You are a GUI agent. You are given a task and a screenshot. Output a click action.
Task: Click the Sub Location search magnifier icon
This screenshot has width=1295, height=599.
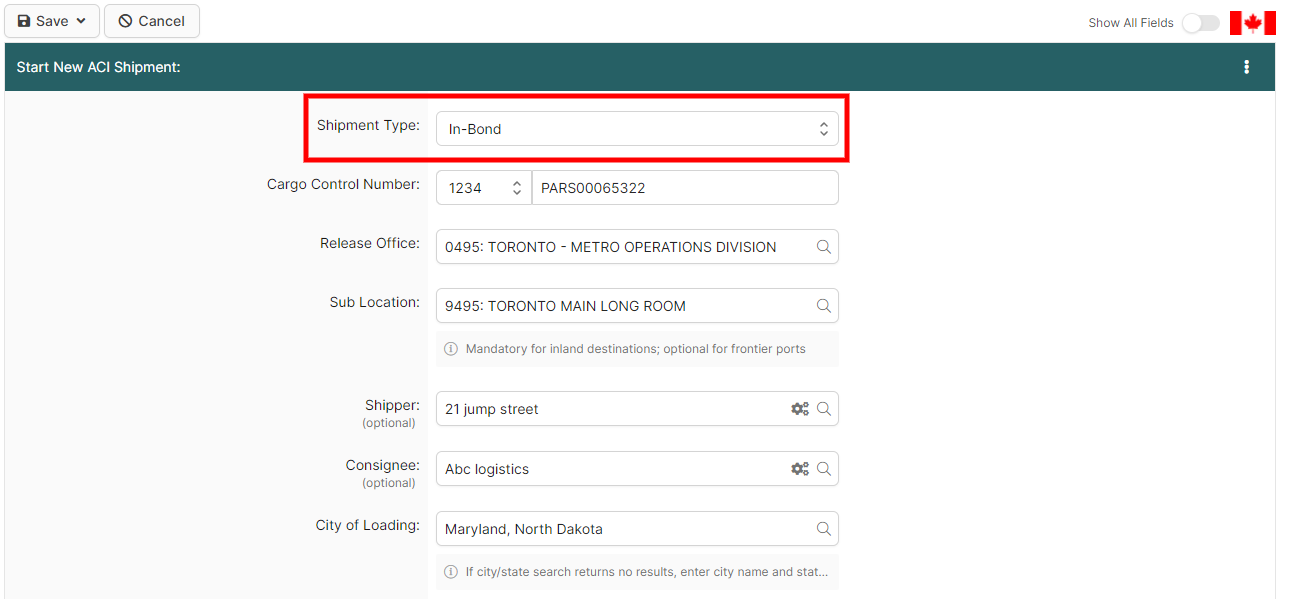tap(824, 306)
